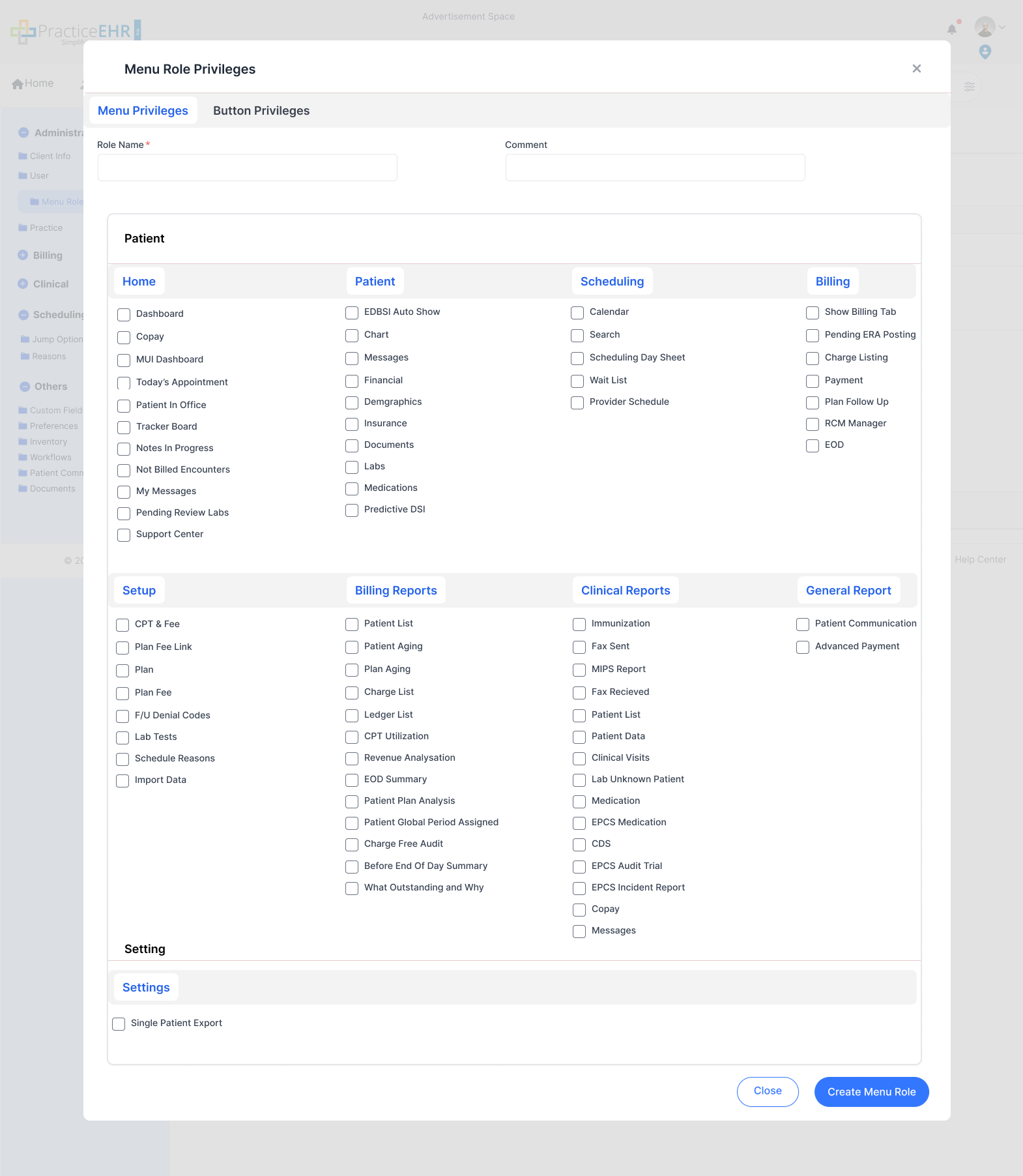Expand the Billing sidebar section
This screenshot has width=1023, height=1176.
point(23,255)
